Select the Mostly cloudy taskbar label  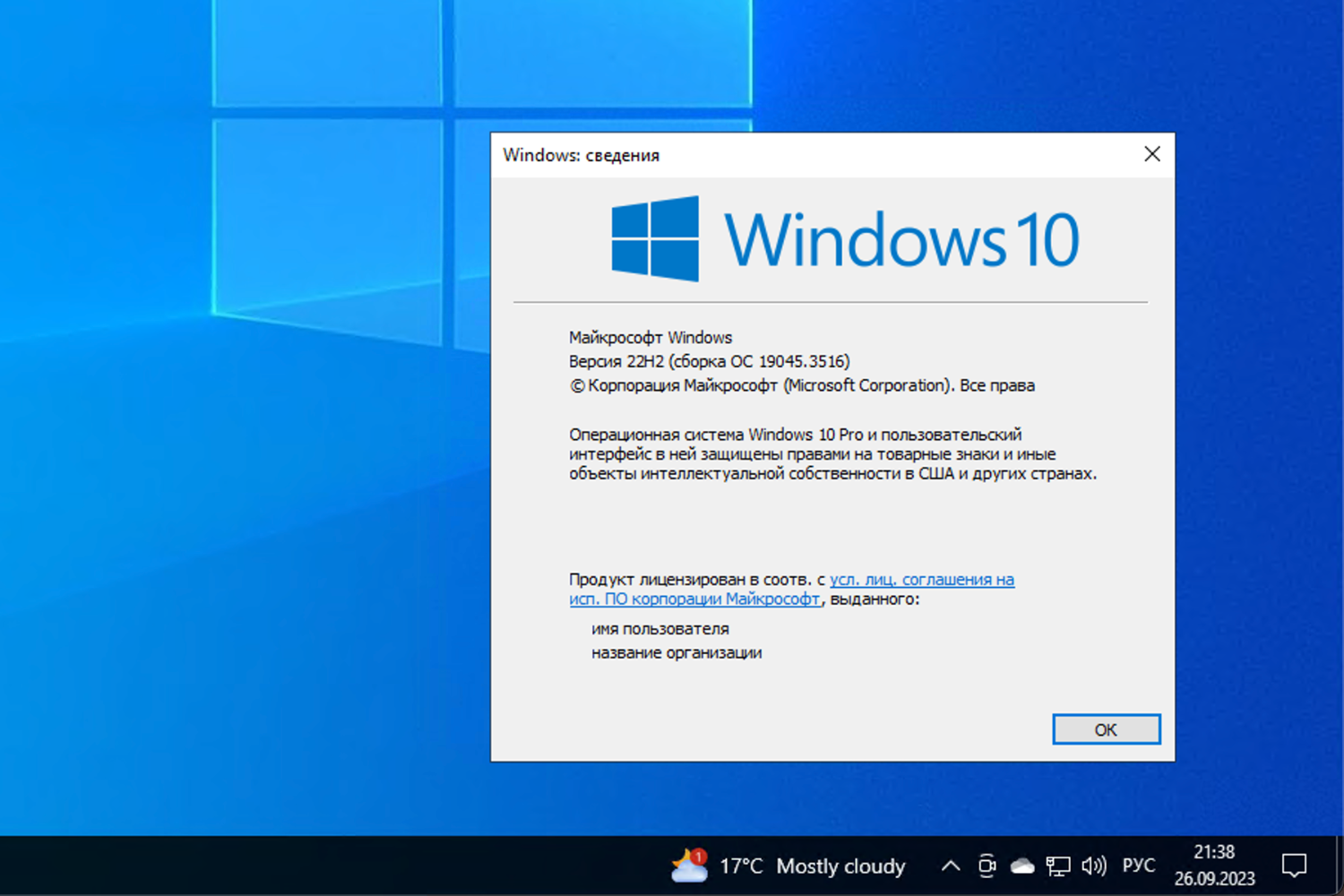click(840, 866)
